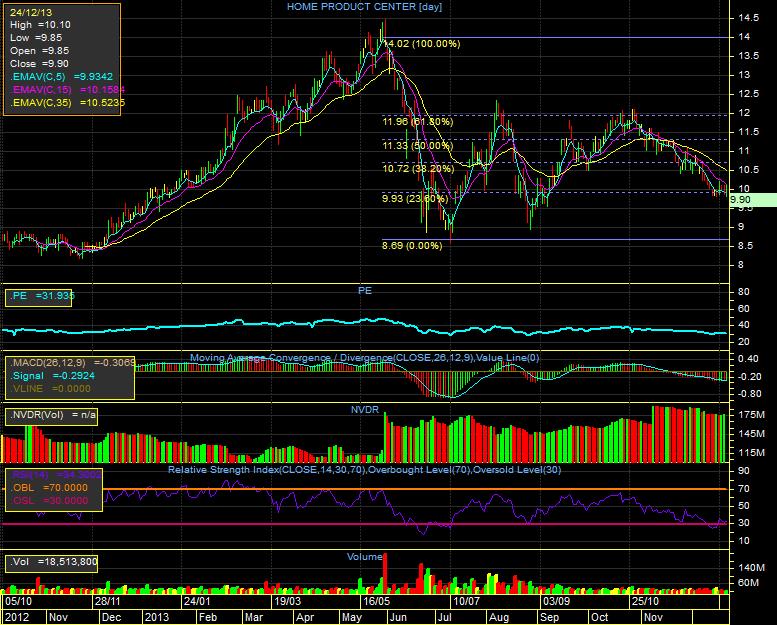Click the .VLINE =0.0000 label
The height and width of the screenshot is (625, 777).
(x=51, y=389)
